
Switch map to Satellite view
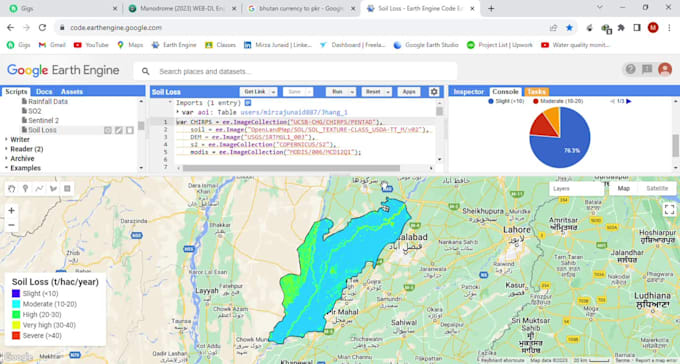point(657,188)
